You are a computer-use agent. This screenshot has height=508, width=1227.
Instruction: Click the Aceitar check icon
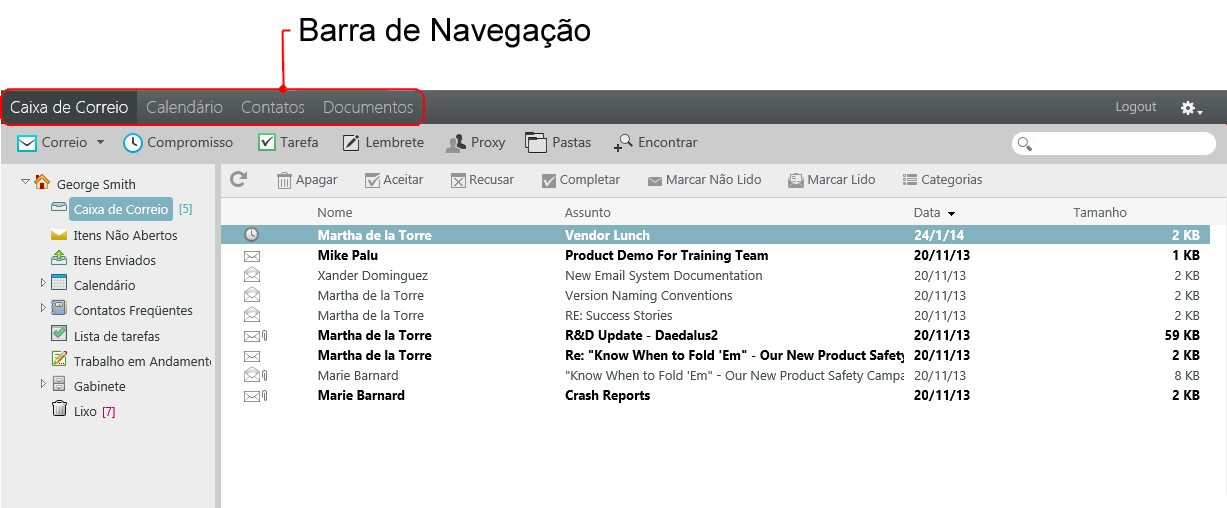[372, 181]
